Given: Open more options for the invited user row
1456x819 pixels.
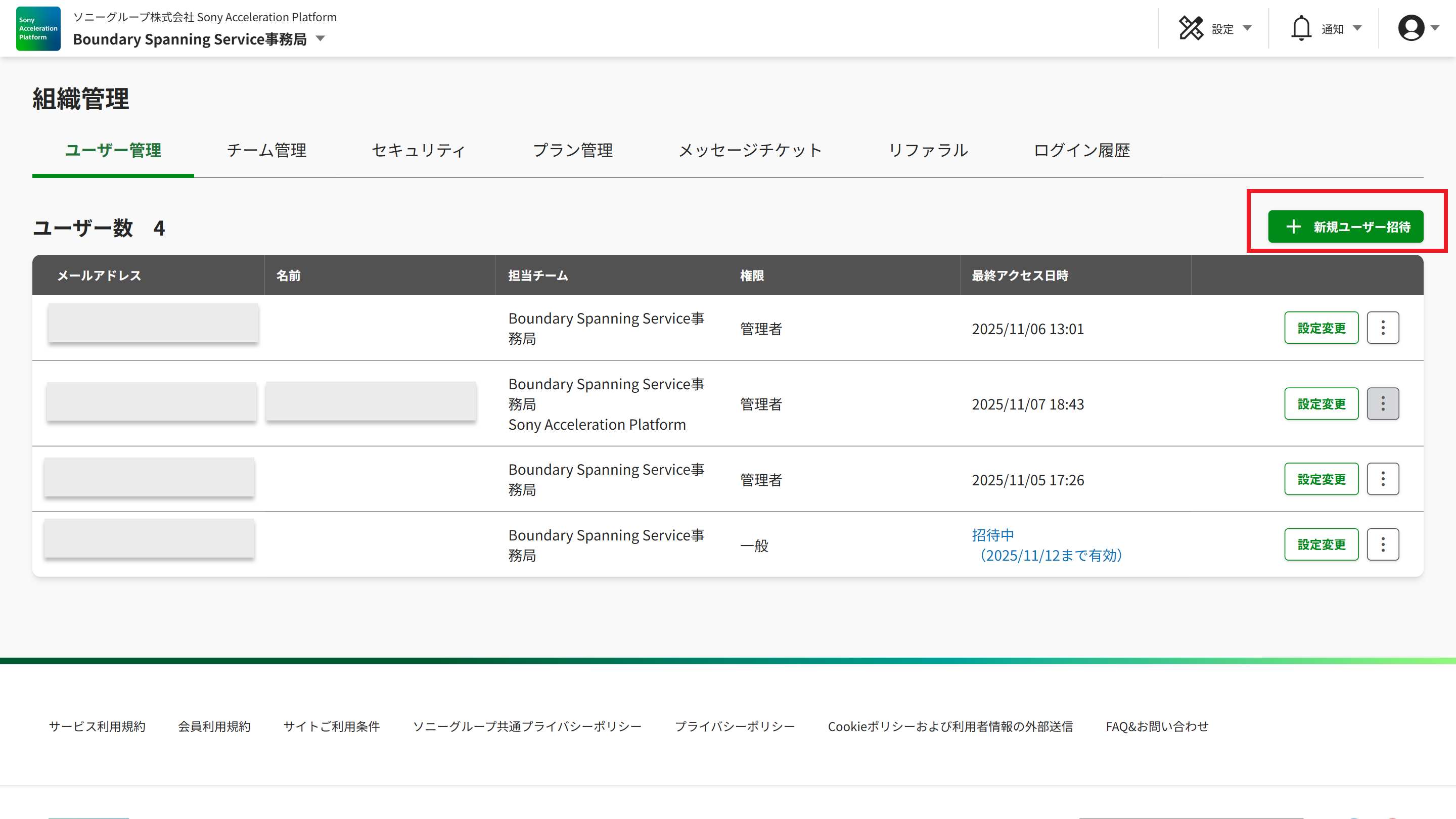Looking at the screenshot, I should coord(1383,545).
